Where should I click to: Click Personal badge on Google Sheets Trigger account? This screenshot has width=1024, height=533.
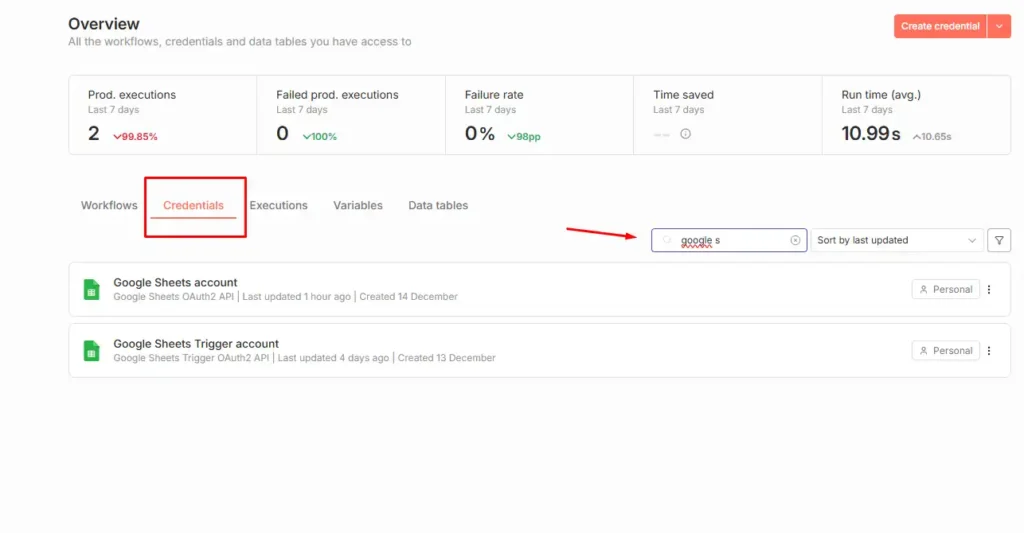click(x=945, y=351)
